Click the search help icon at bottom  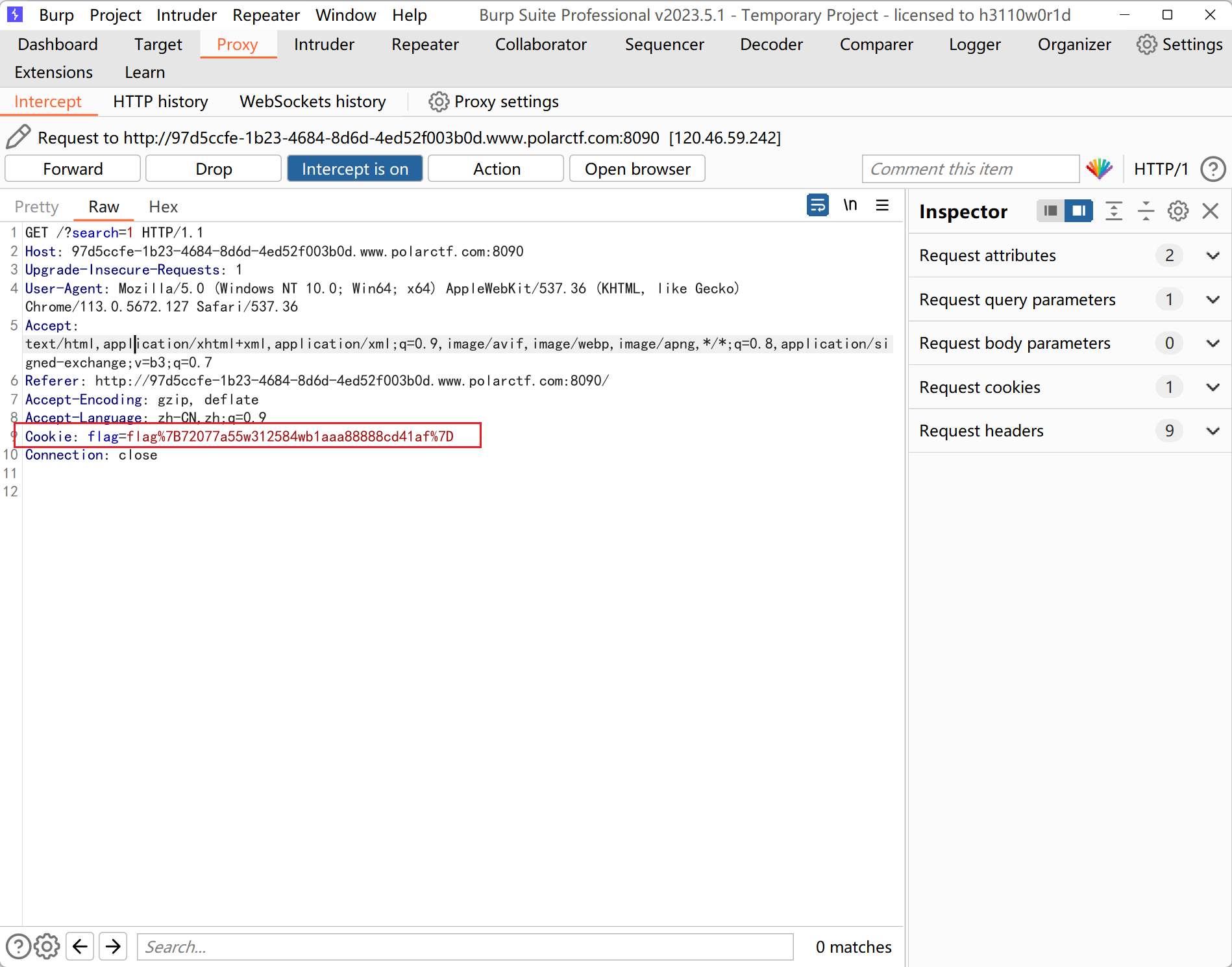coord(18,946)
